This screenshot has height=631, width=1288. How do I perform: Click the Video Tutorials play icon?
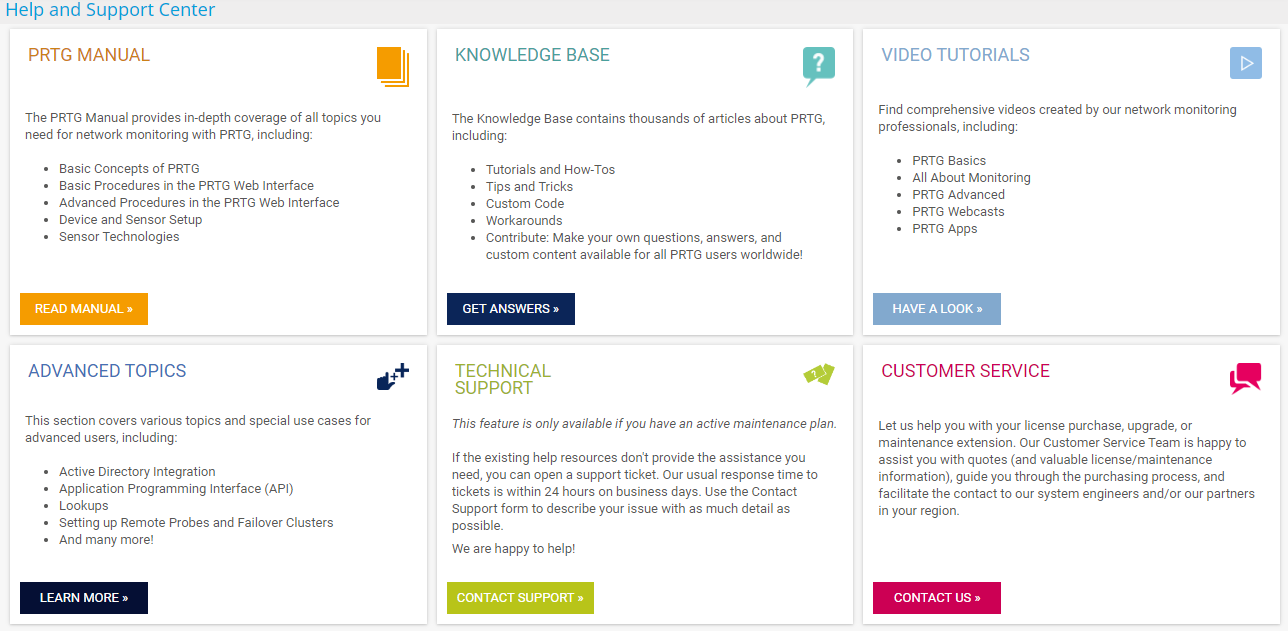[1245, 63]
